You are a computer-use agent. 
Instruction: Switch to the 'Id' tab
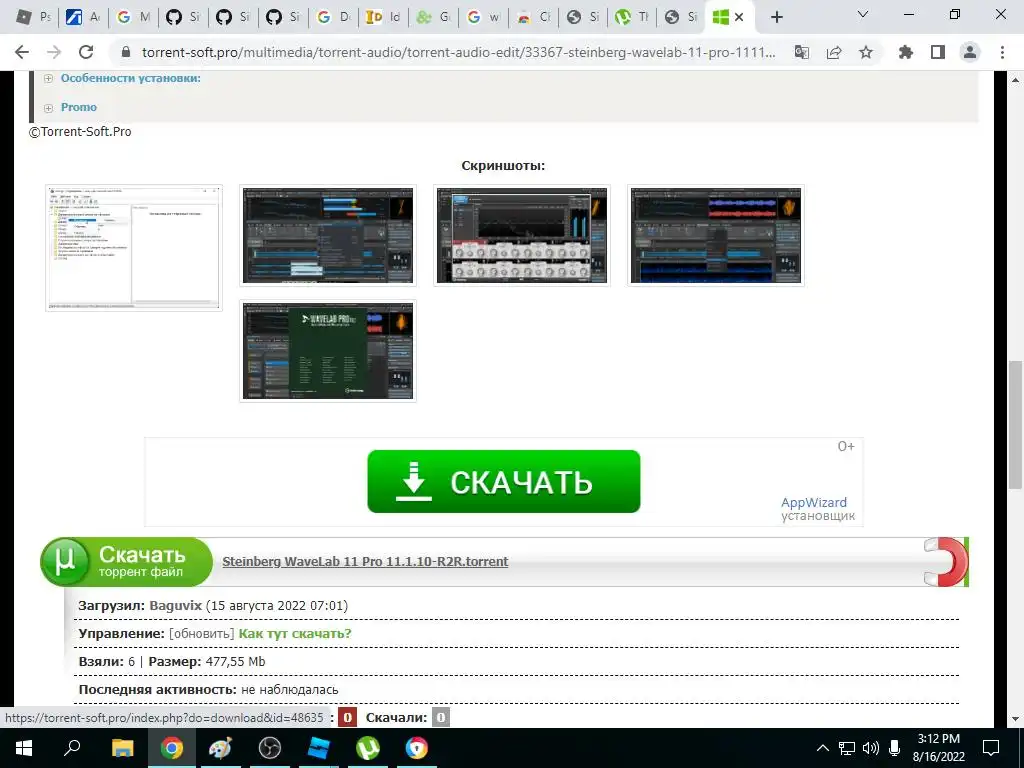[383, 18]
